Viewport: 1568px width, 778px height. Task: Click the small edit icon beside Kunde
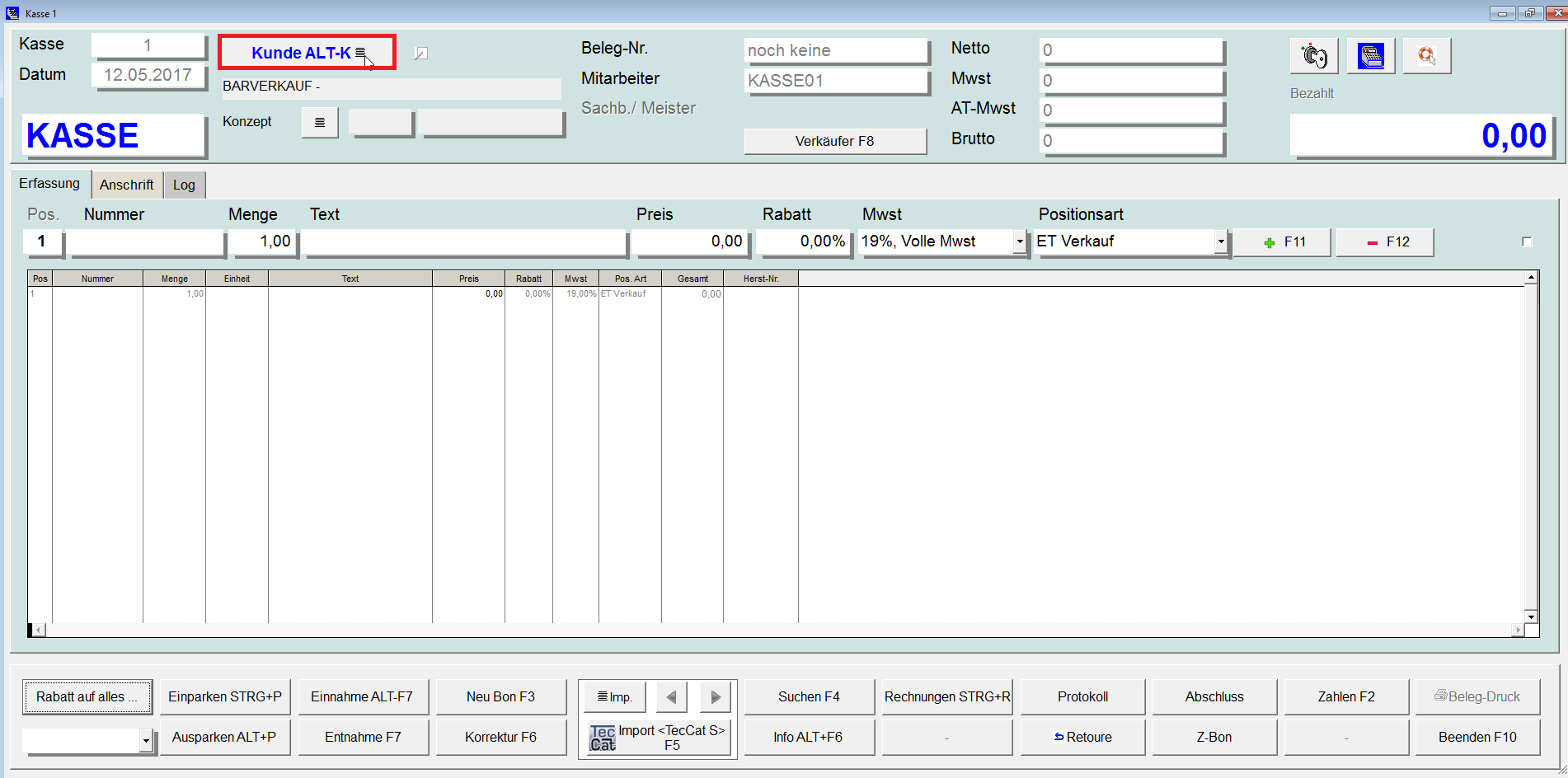pyautogui.click(x=421, y=54)
